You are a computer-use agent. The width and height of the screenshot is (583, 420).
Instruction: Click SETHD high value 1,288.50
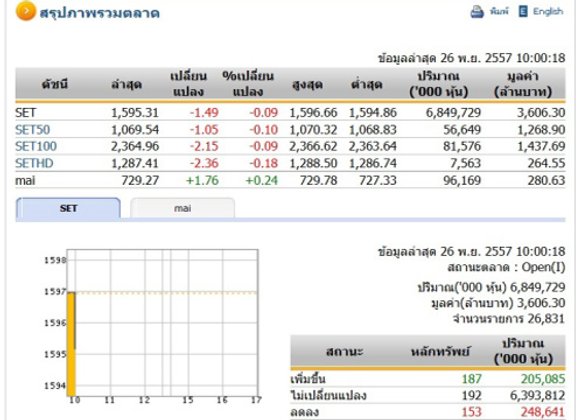tap(313, 163)
